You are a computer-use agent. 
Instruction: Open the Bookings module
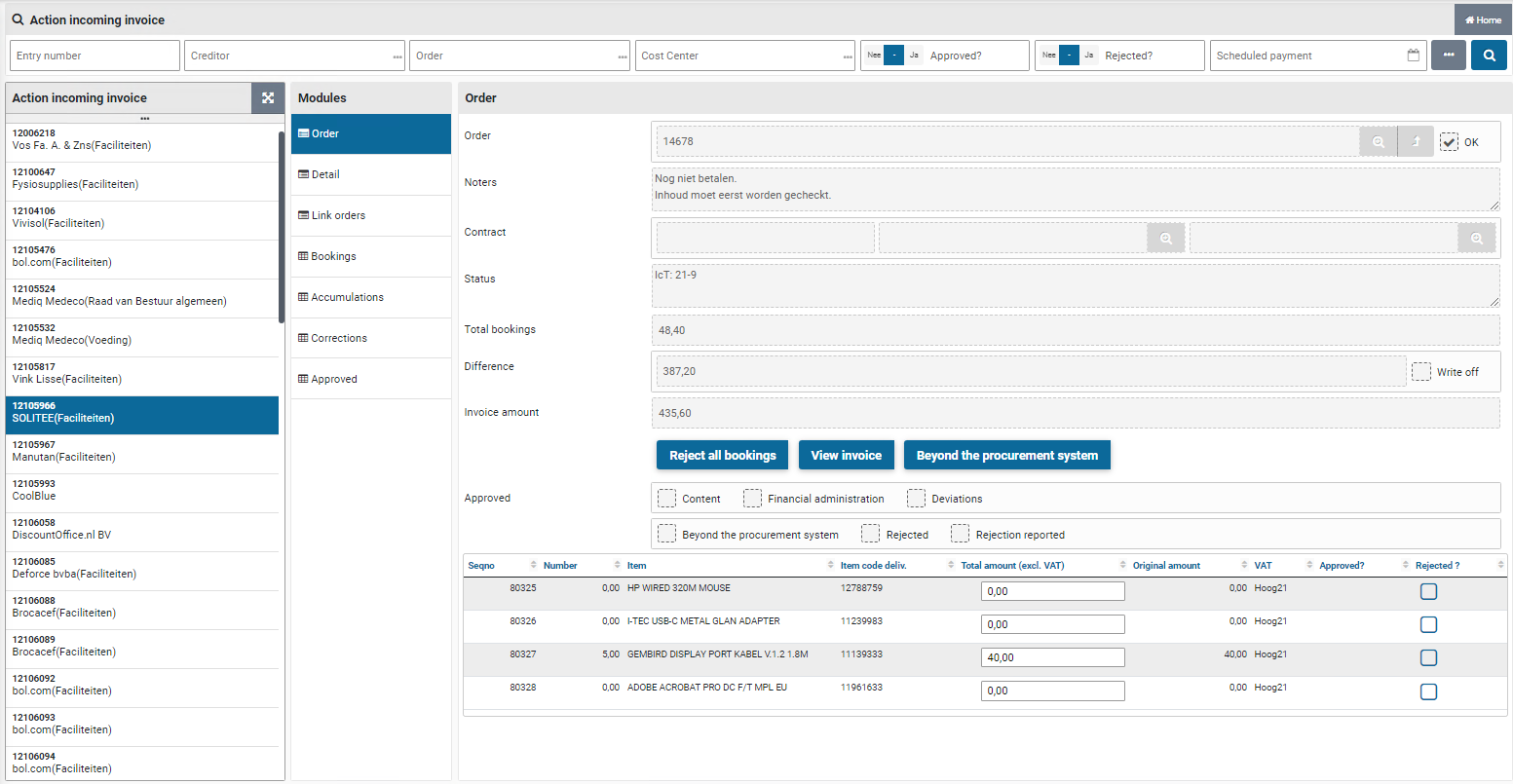click(x=333, y=256)
